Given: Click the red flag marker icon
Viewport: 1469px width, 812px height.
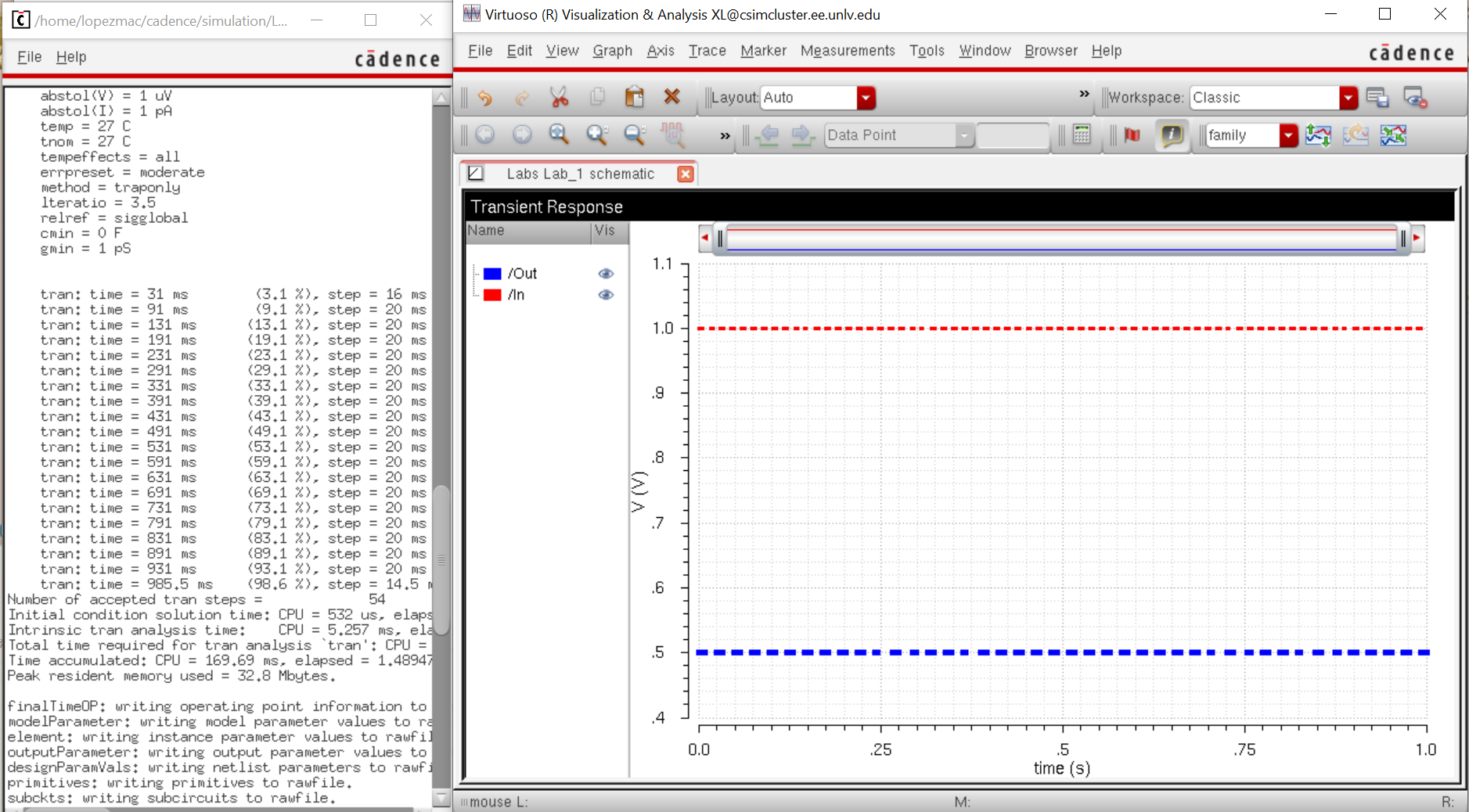Looking at the screenshot, I should (x=1132, y=135).
